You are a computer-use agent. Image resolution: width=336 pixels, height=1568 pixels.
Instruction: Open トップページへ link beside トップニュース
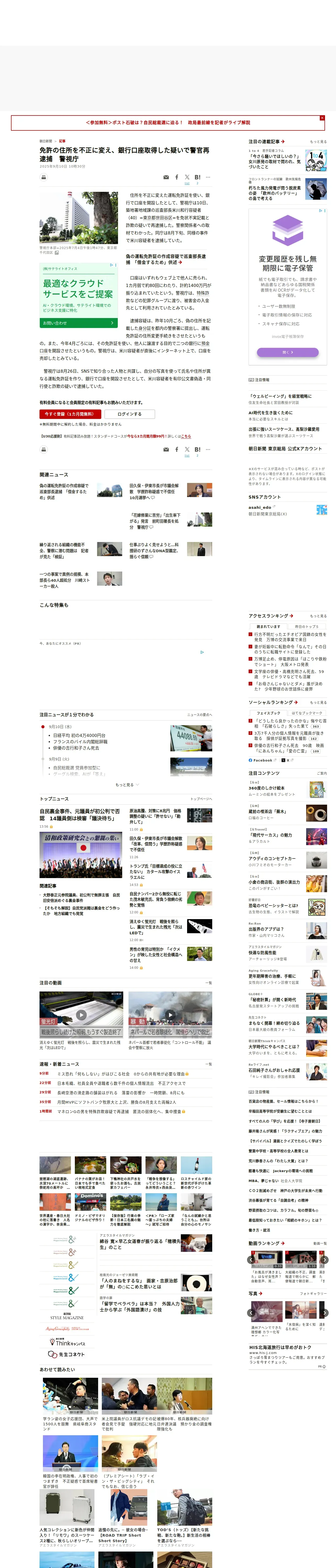(201, 799)
